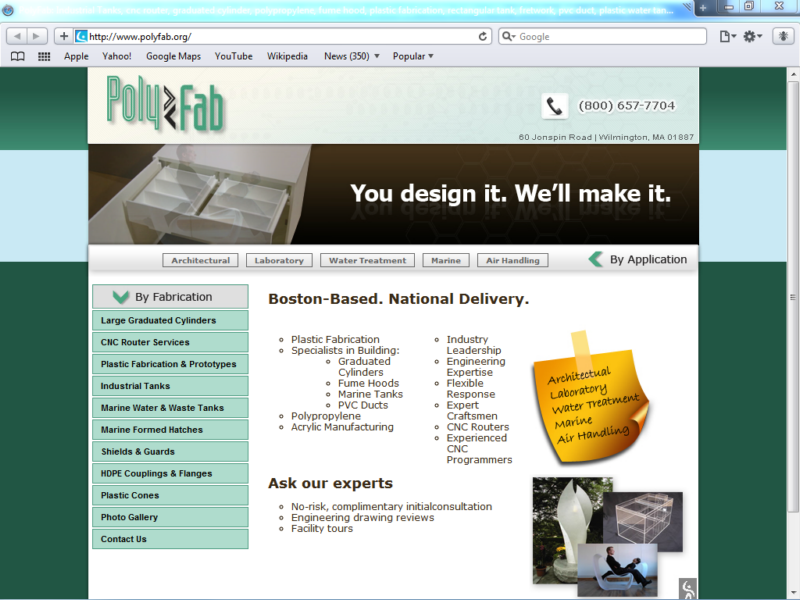Add a bookmark with the plus button
Viewport: 800px width, 600px height.
64,36
